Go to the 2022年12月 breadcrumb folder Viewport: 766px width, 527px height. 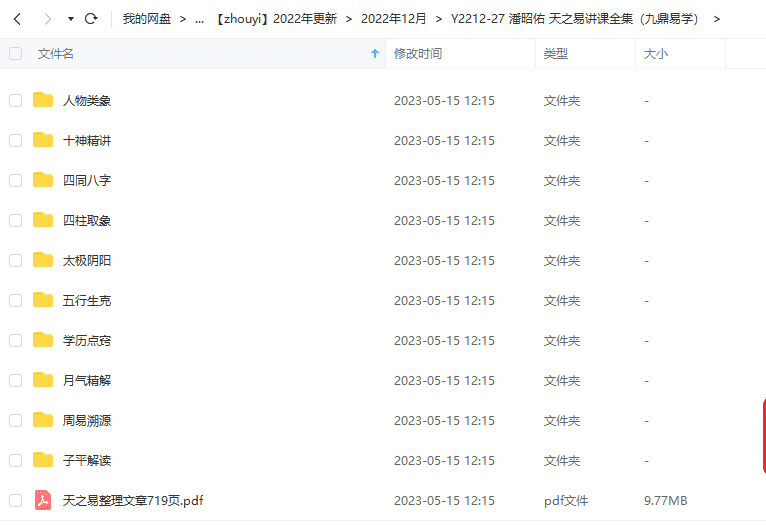pyautogui.click(x=393, y=19)
